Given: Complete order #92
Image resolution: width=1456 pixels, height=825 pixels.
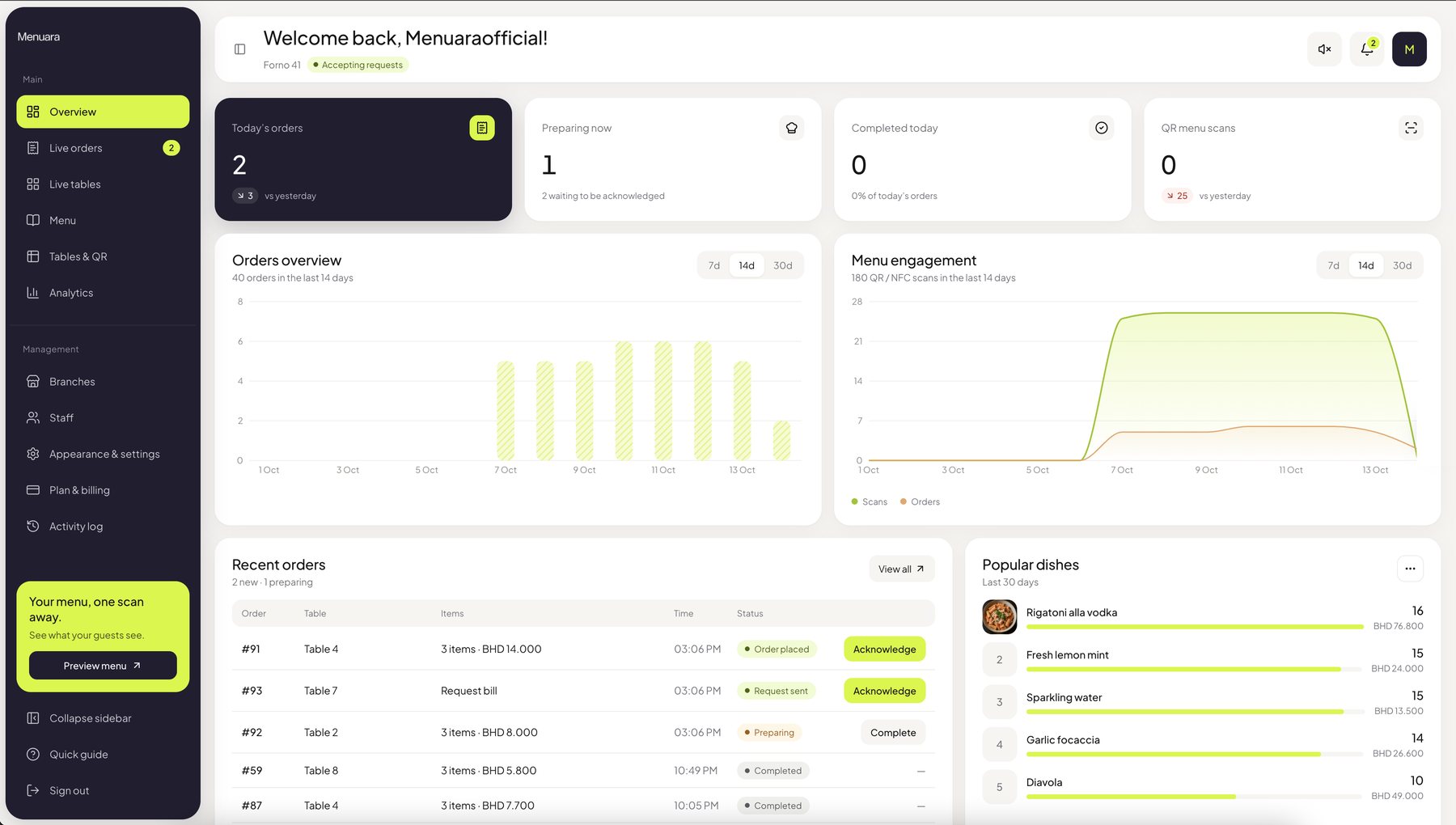Looking at the screenshot, I should click(x=893, y=733).
